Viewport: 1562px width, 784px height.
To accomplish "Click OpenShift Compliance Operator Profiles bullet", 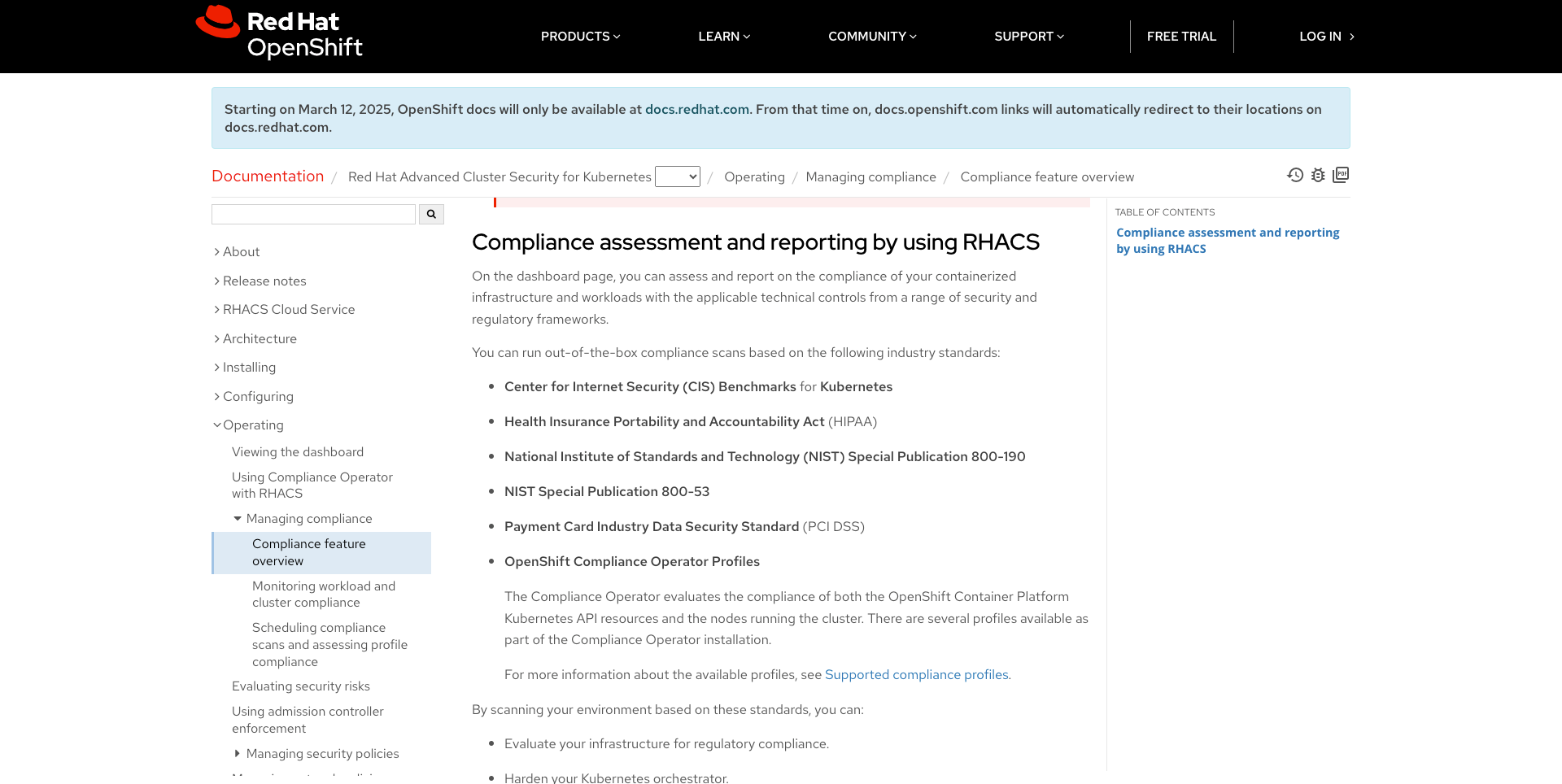I will [x=632, y=562].
